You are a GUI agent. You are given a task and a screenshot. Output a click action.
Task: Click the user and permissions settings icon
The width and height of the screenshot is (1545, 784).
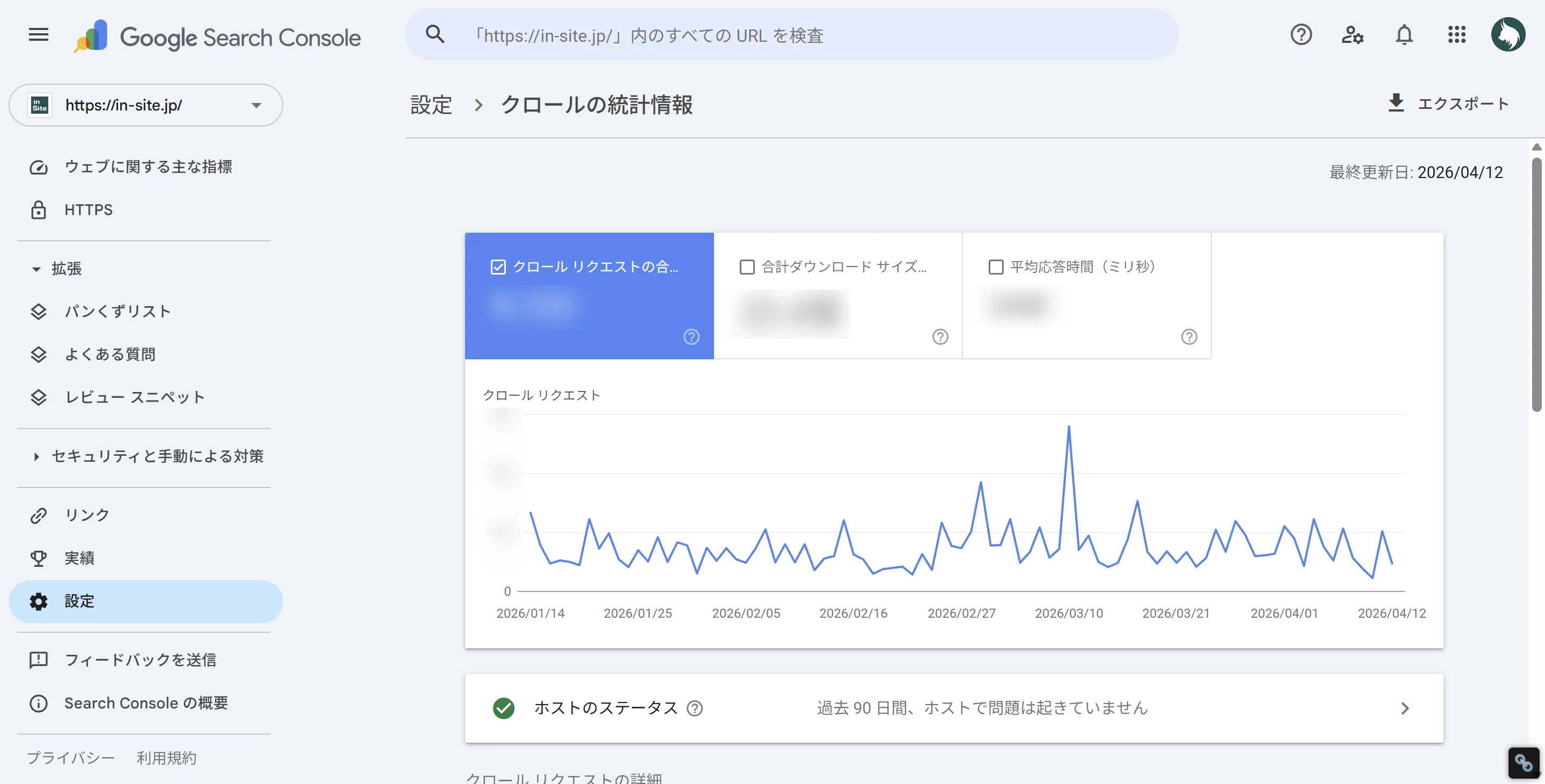coord(1352,36)
